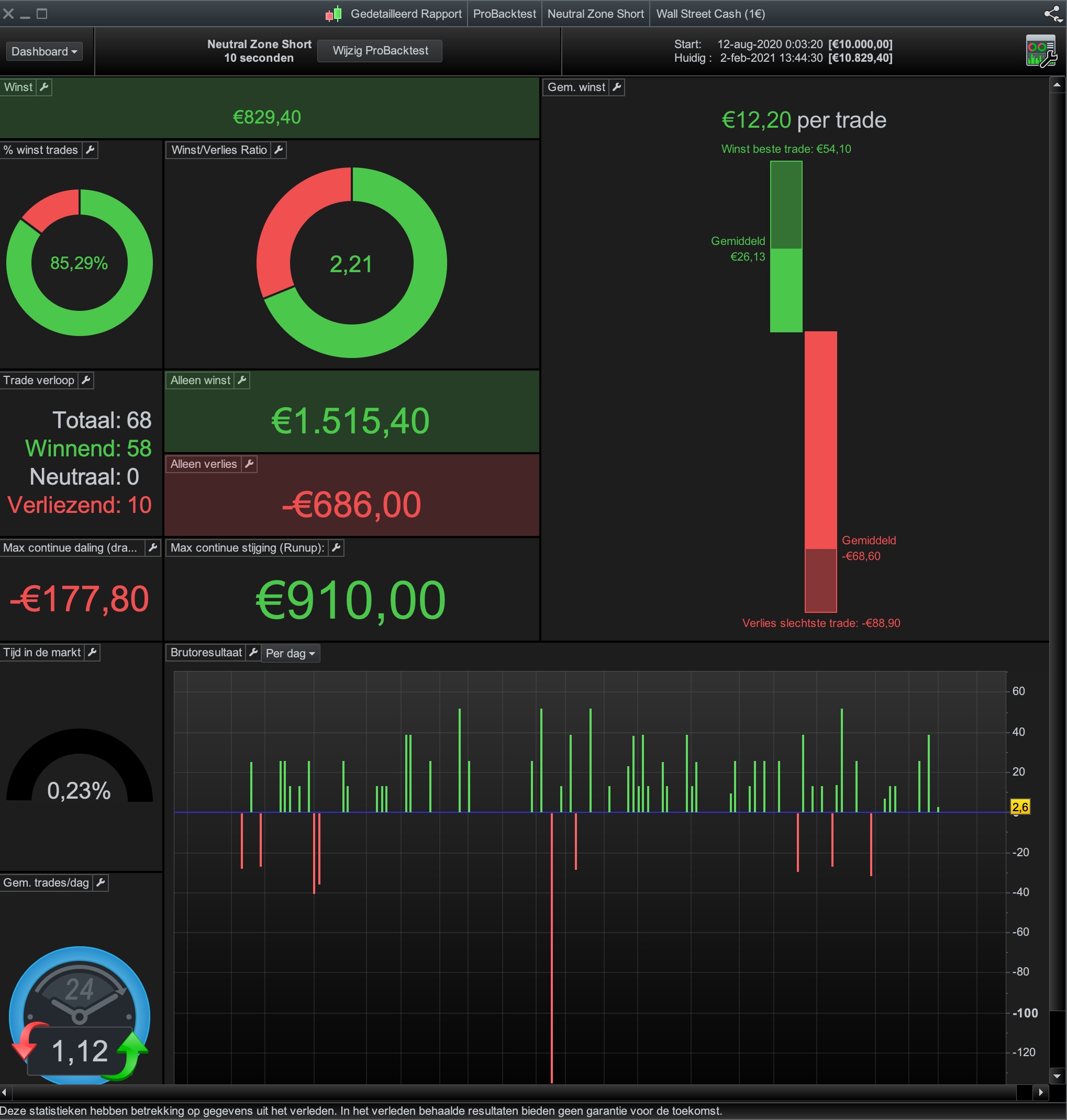Select the ProBacktest title segment

[x=504, y=14]
